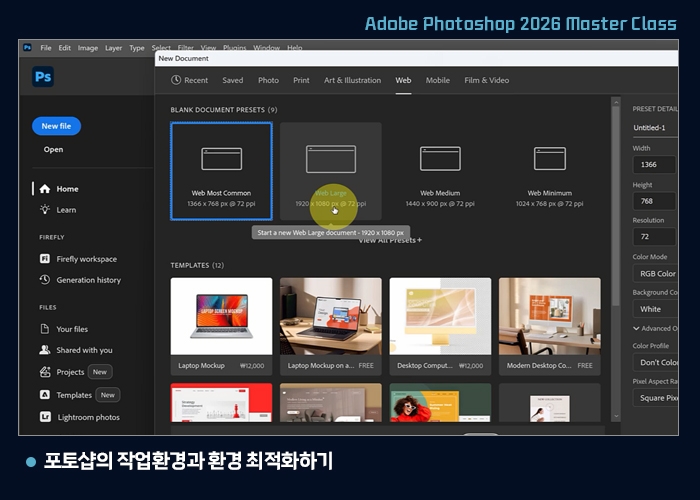
Task: Select the Web Most Common preset
Action: point(221,171)
